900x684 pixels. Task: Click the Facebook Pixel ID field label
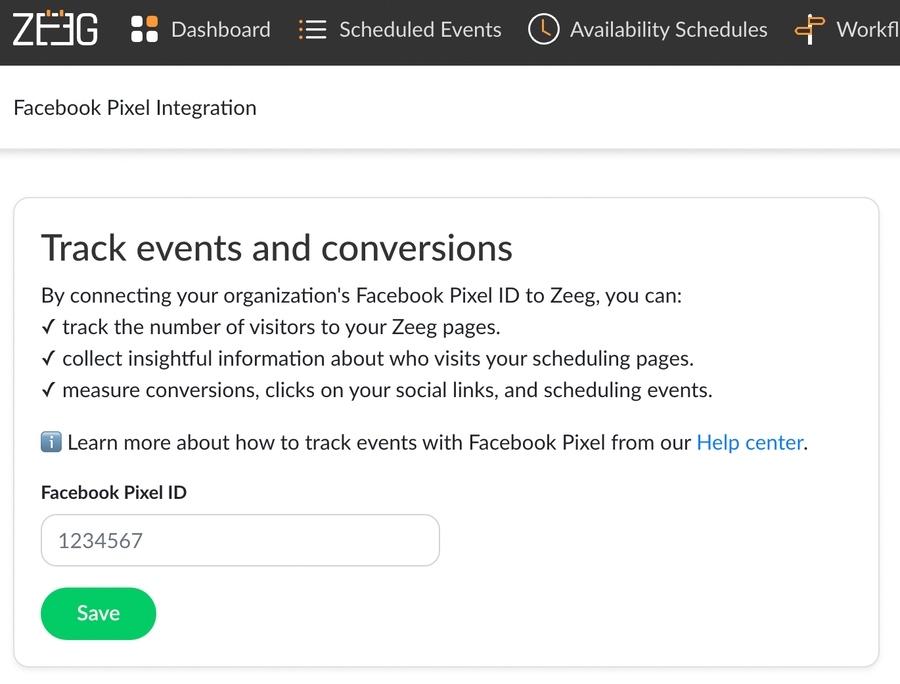point(114,493)
